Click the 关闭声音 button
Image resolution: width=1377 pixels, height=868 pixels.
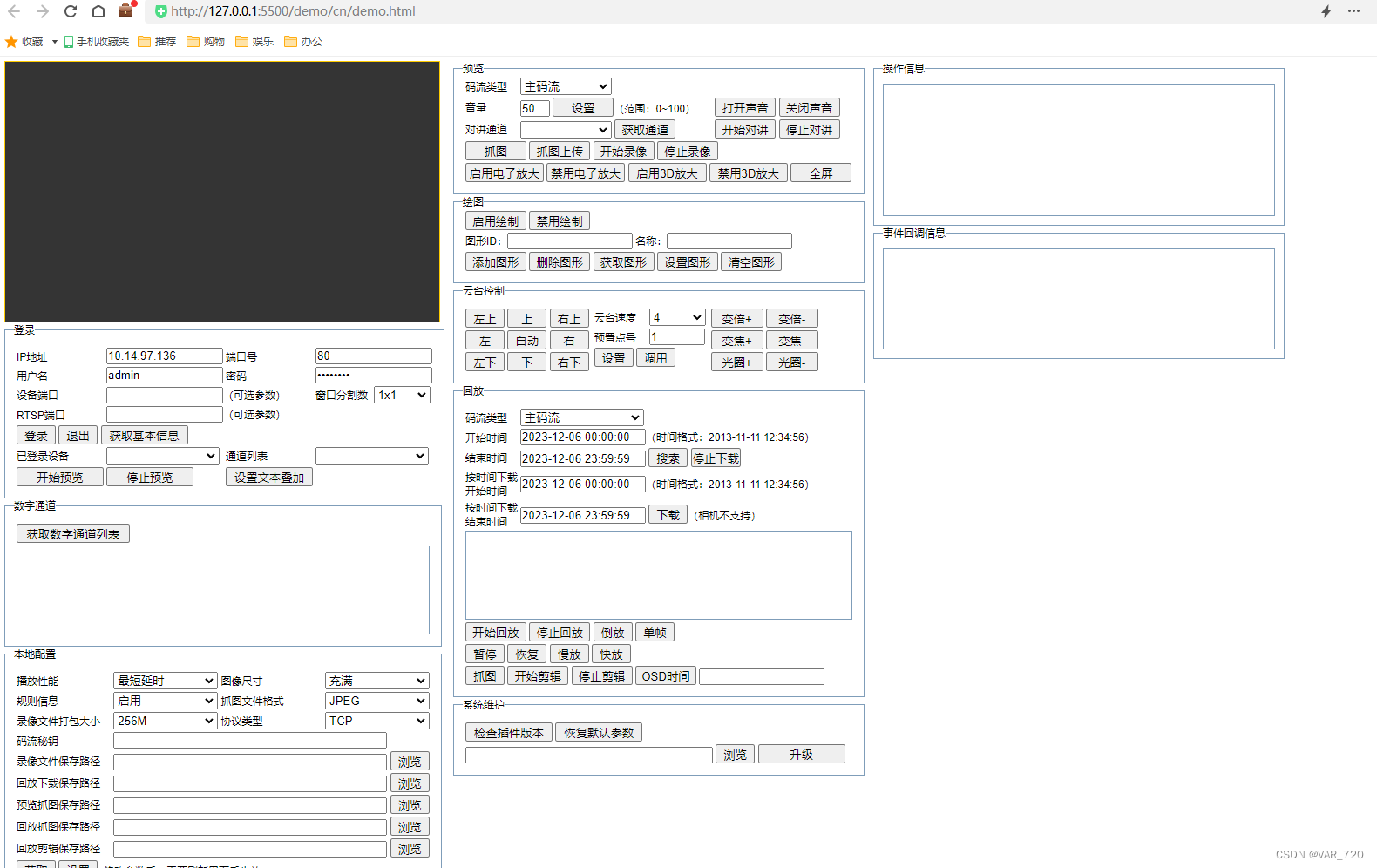point(809,107)
